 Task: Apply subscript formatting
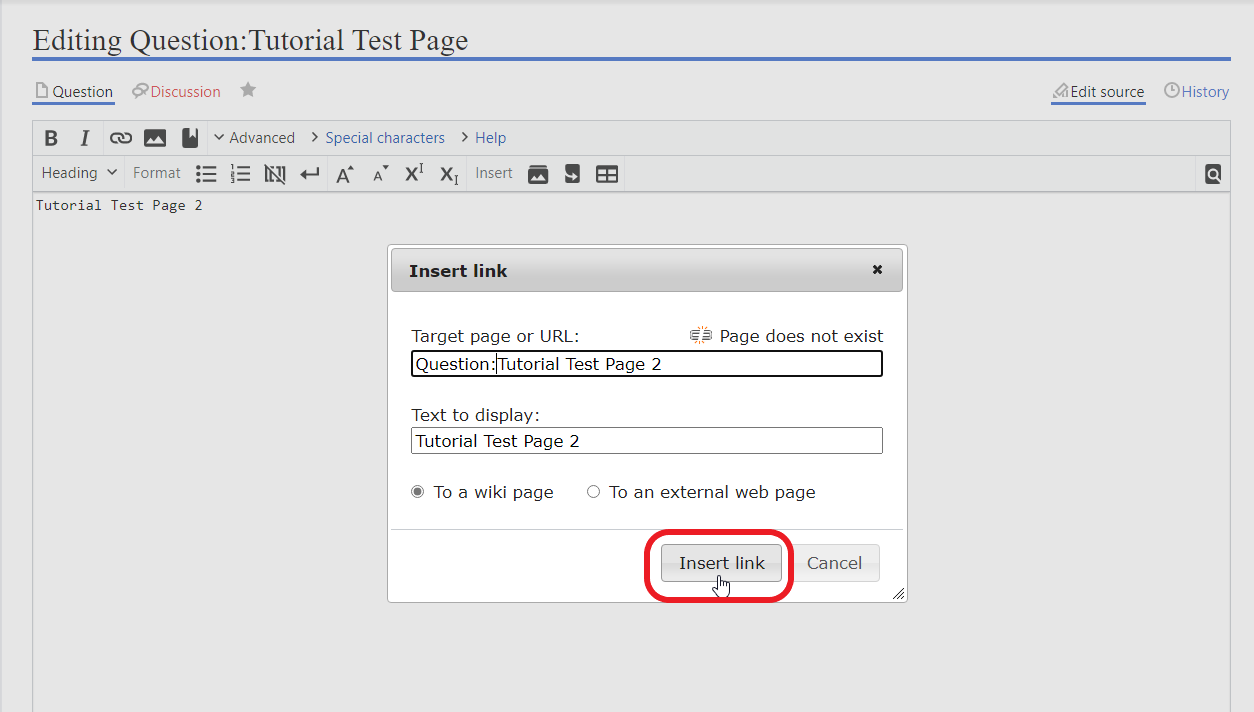449,174
